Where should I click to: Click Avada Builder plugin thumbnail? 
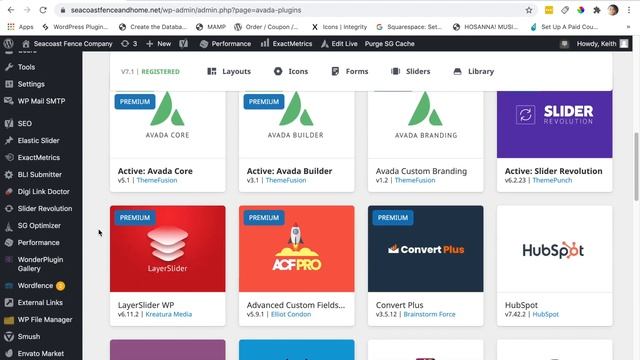coord(296,124)
